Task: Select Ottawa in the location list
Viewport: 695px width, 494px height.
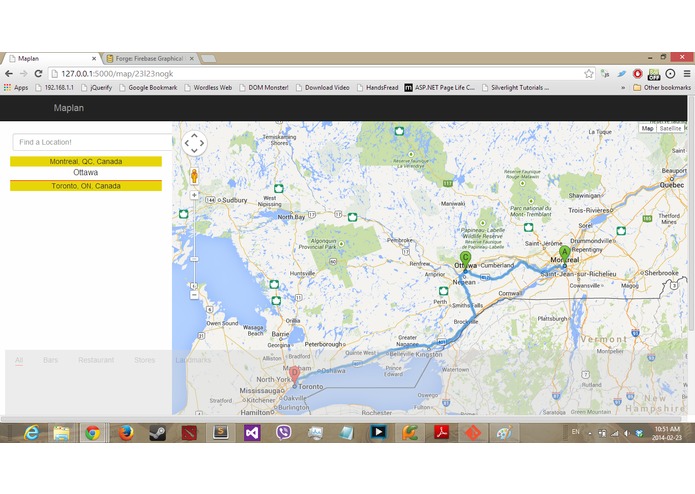Action: click(86, 172)
